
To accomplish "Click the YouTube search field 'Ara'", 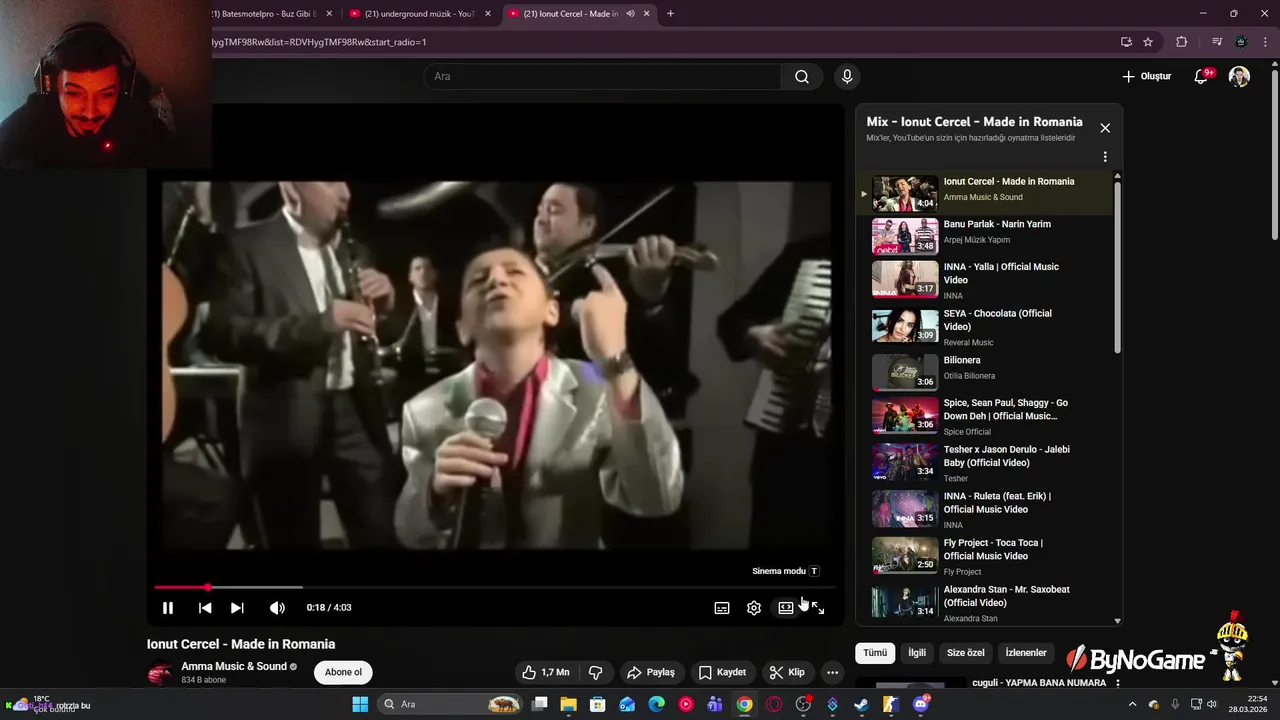I will coord(603,76).
